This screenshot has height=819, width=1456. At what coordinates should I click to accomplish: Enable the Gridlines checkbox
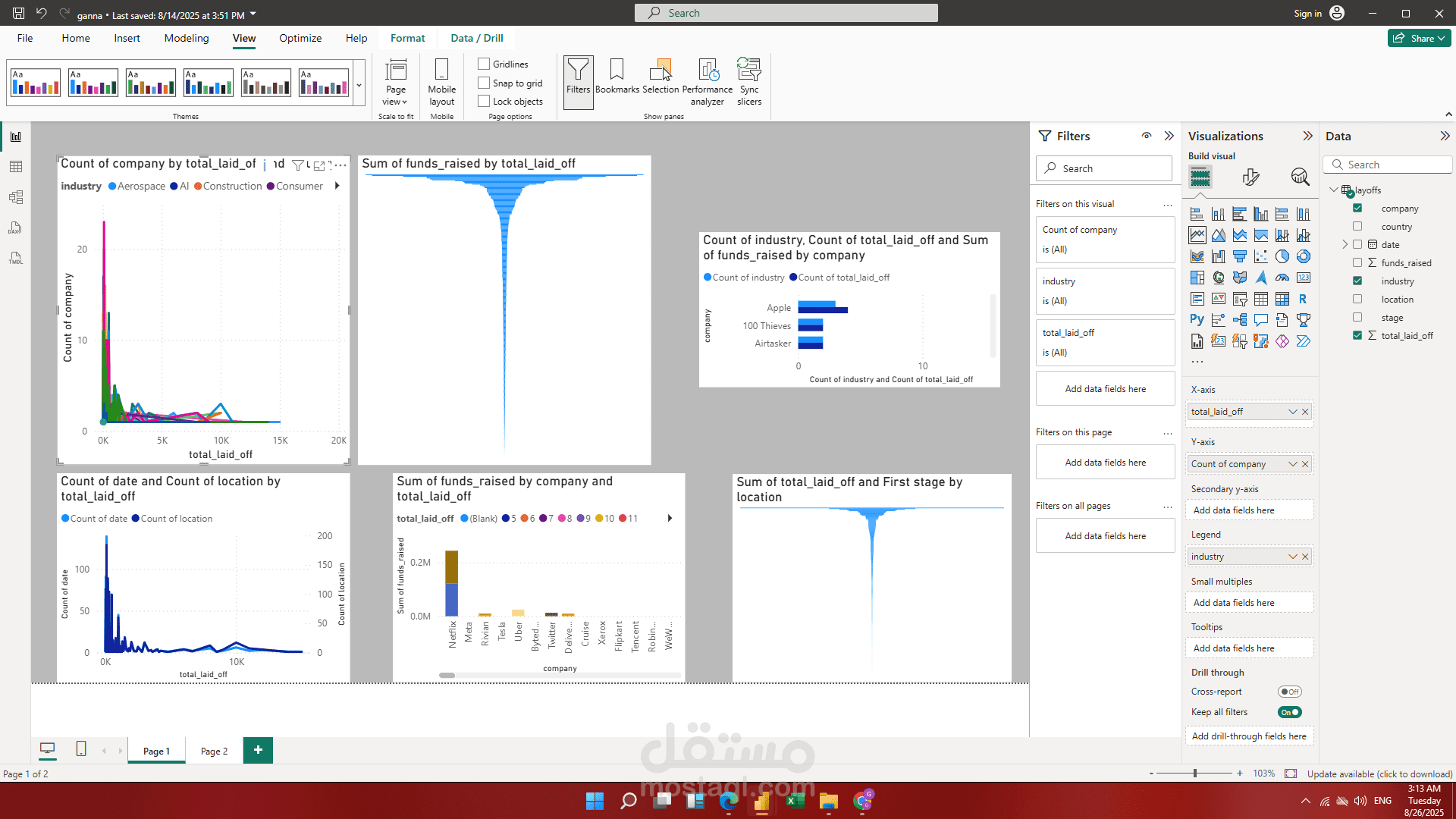484,64
